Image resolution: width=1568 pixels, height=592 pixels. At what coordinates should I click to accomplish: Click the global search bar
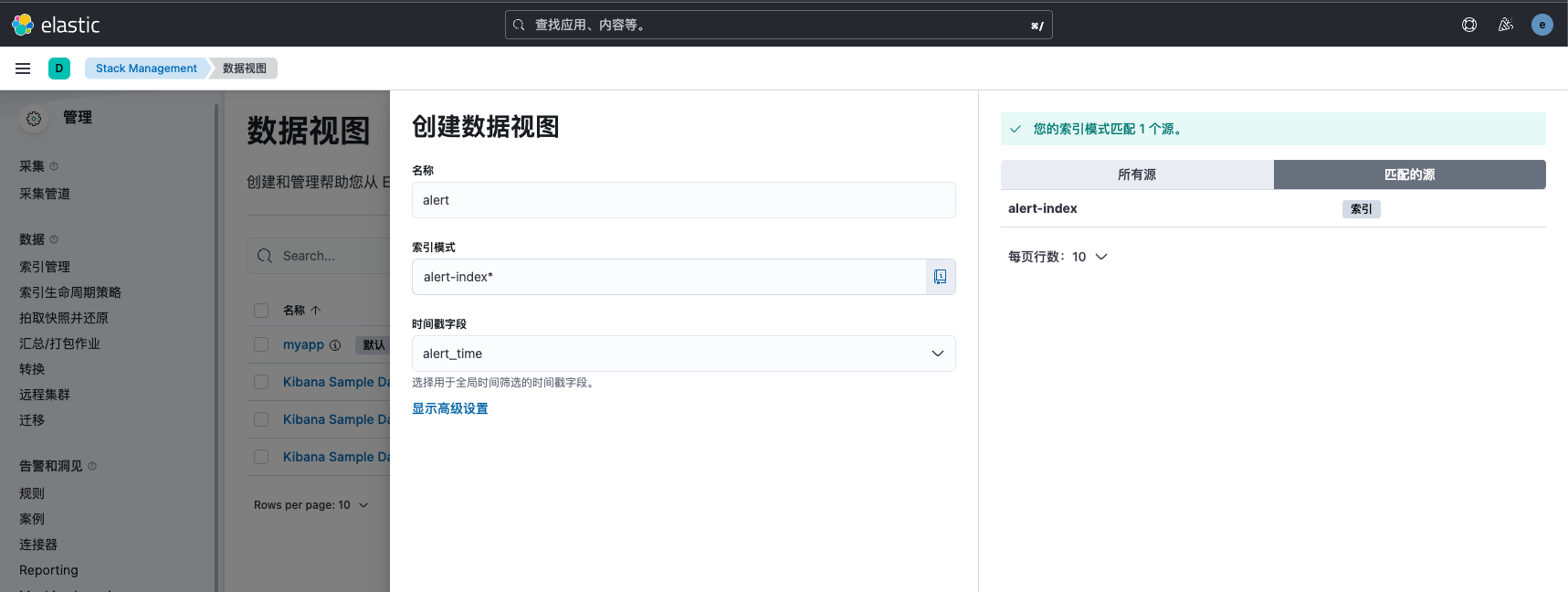pos(778,25)
